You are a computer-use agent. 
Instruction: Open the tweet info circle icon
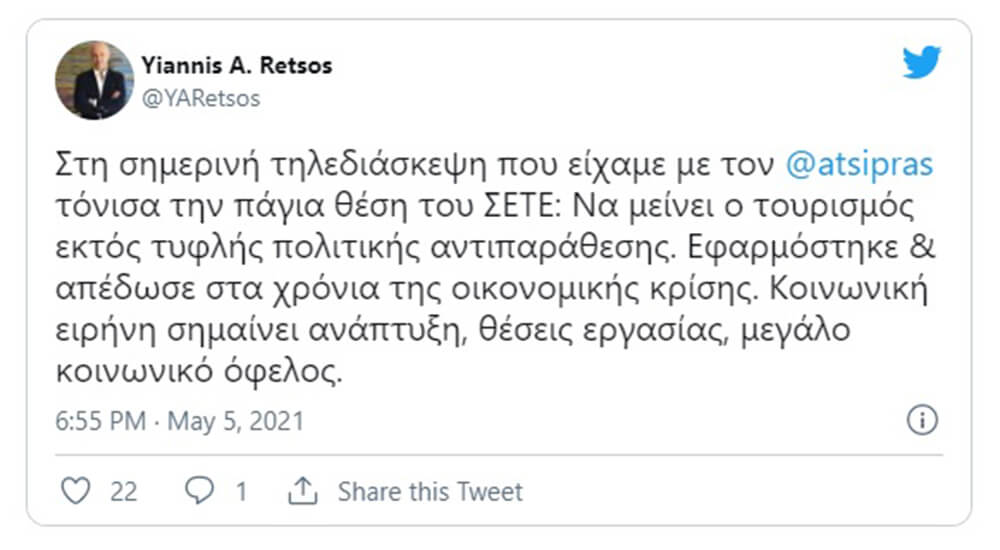click(922, 420)
